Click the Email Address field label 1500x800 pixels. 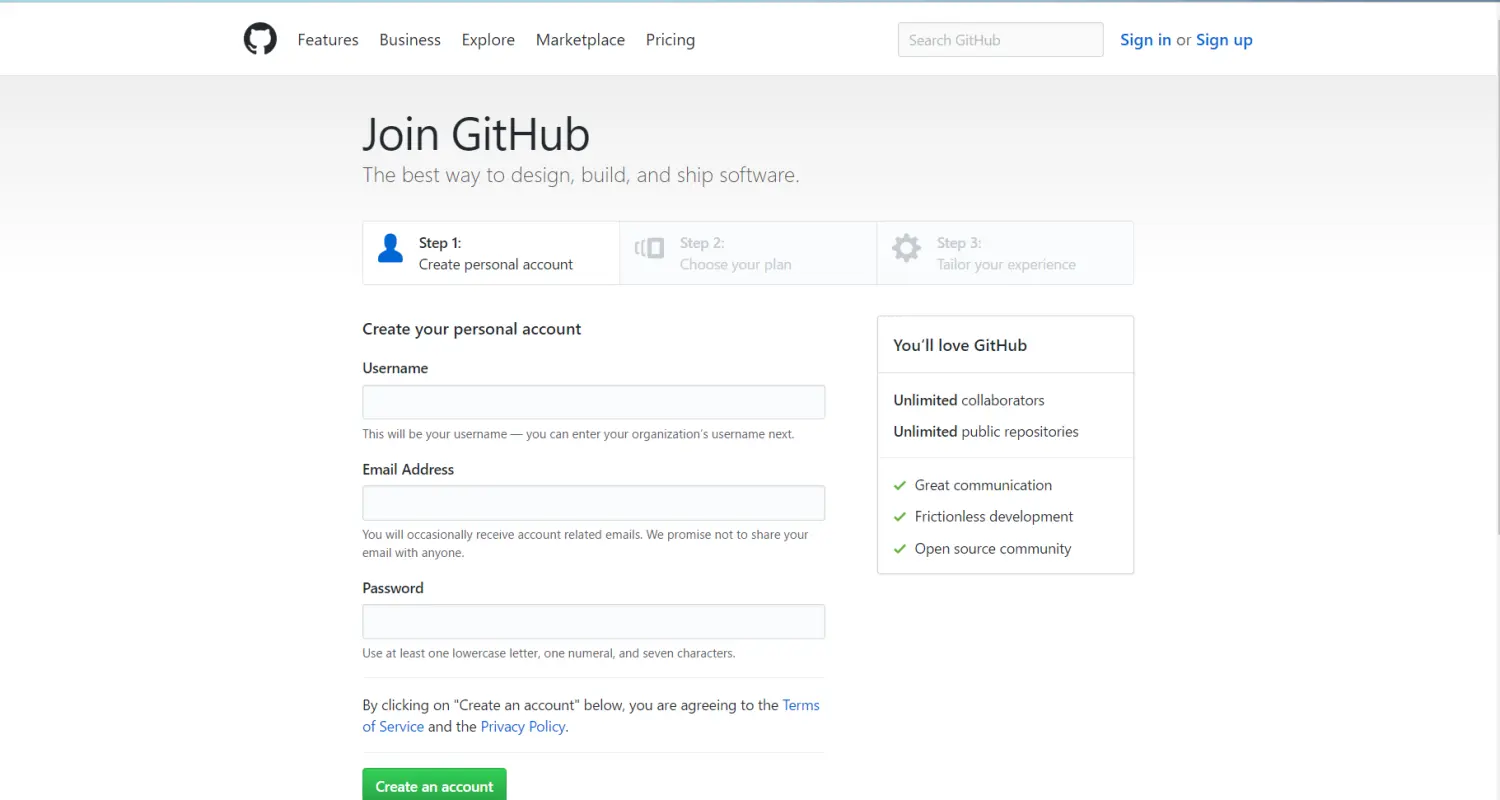click(x=408, y=469)
